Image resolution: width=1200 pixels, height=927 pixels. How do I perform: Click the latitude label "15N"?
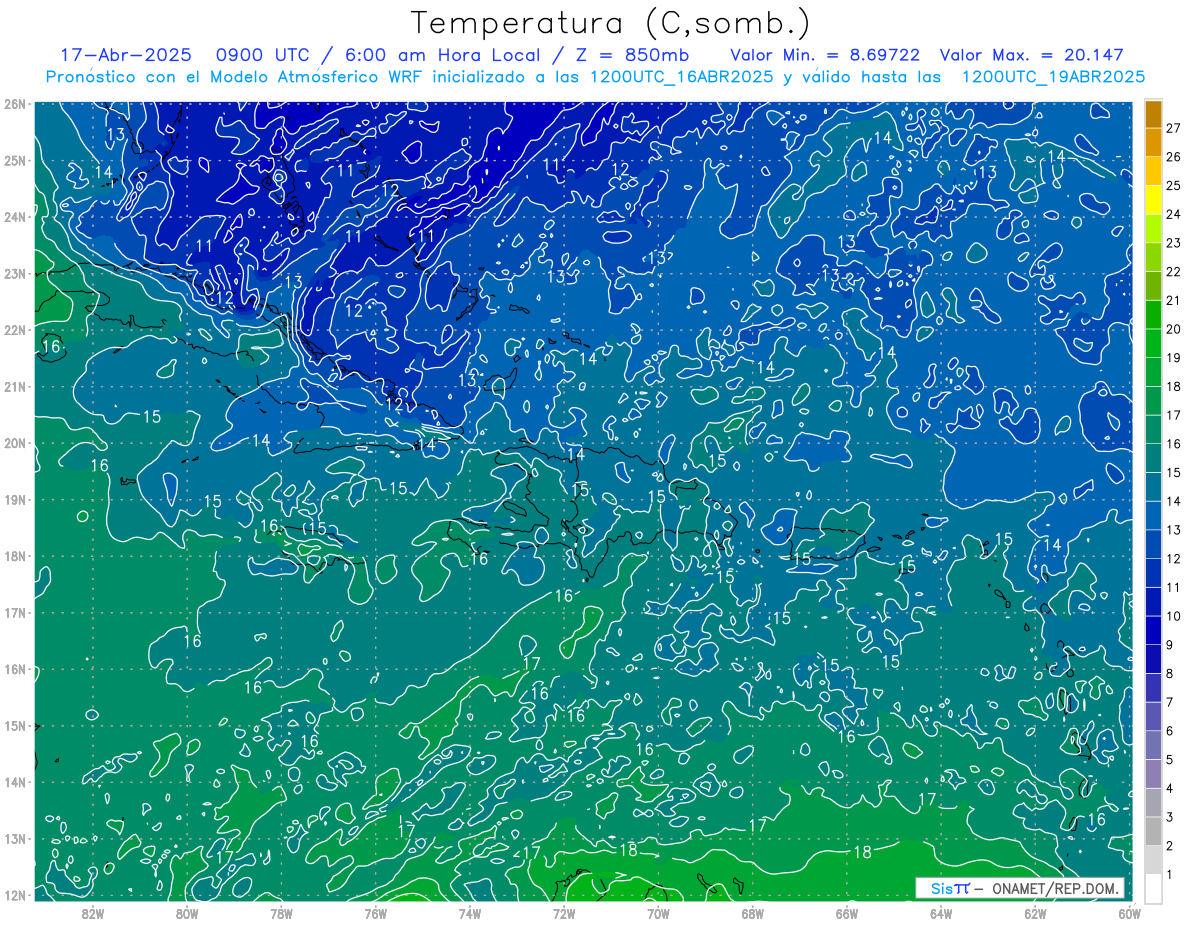(15, 725)
